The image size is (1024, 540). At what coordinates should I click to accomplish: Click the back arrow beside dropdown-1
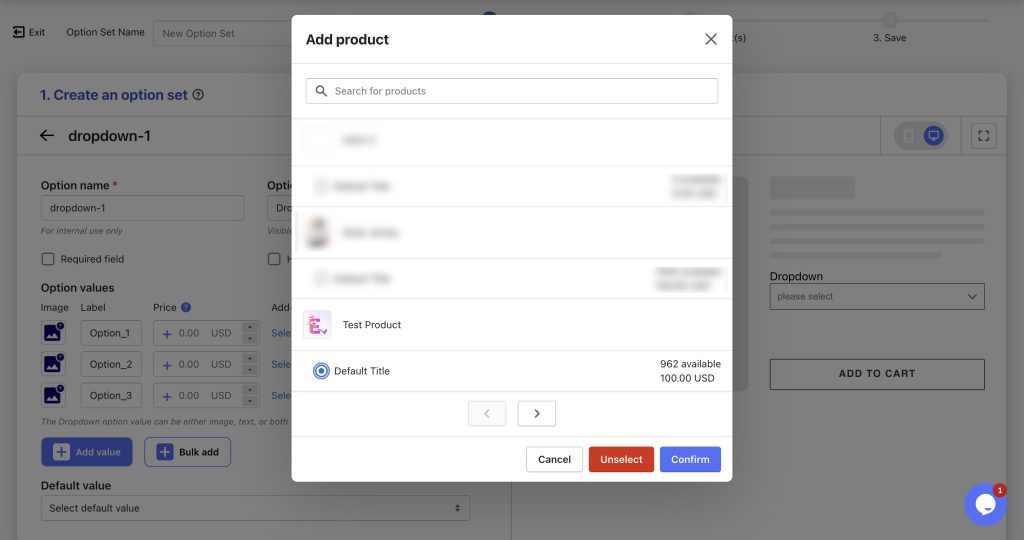[x=46, y=136]
